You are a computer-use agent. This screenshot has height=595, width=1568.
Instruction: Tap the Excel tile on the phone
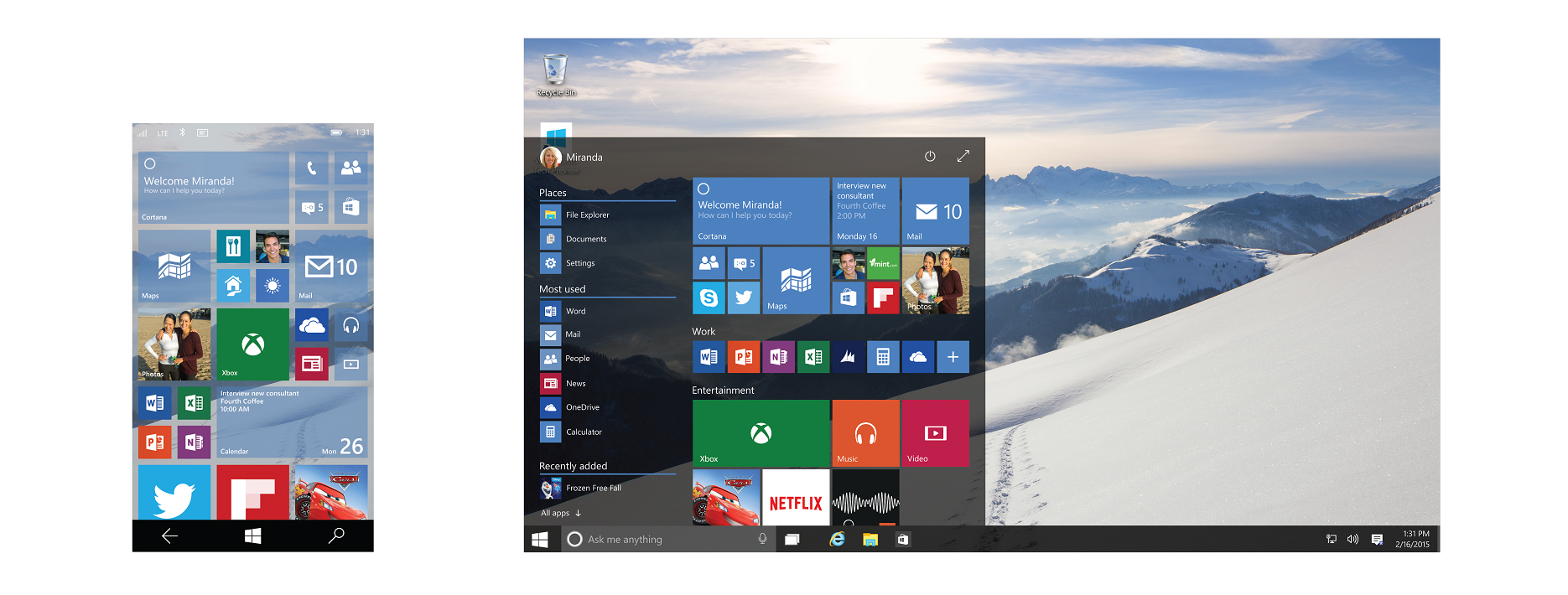tap(194, 403)
